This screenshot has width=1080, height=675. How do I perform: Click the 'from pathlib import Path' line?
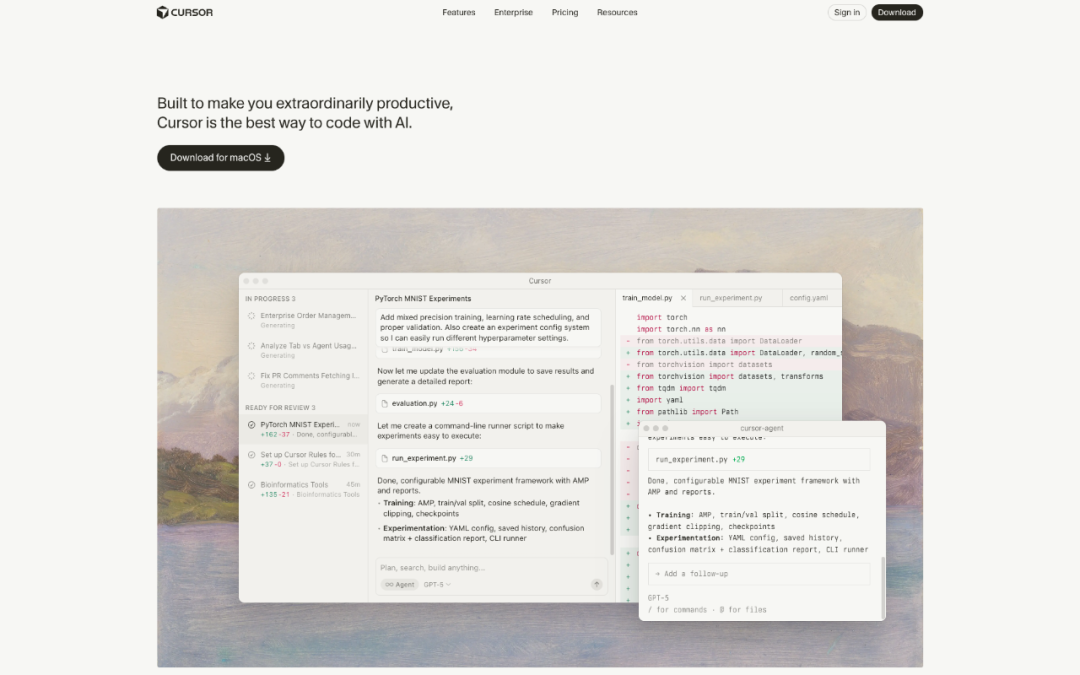tap(687, 412)
